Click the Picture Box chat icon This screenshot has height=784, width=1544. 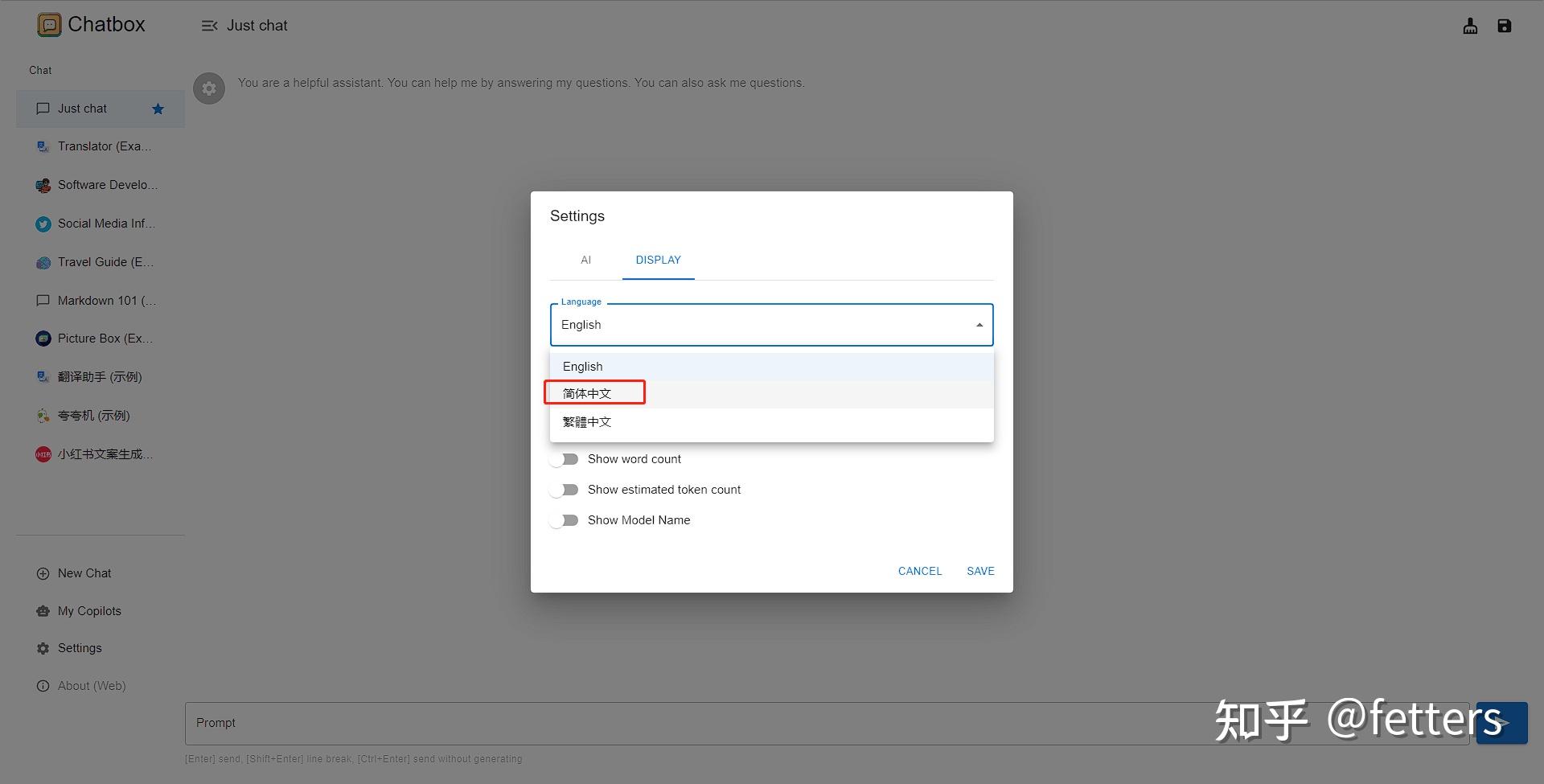(43, 339)
